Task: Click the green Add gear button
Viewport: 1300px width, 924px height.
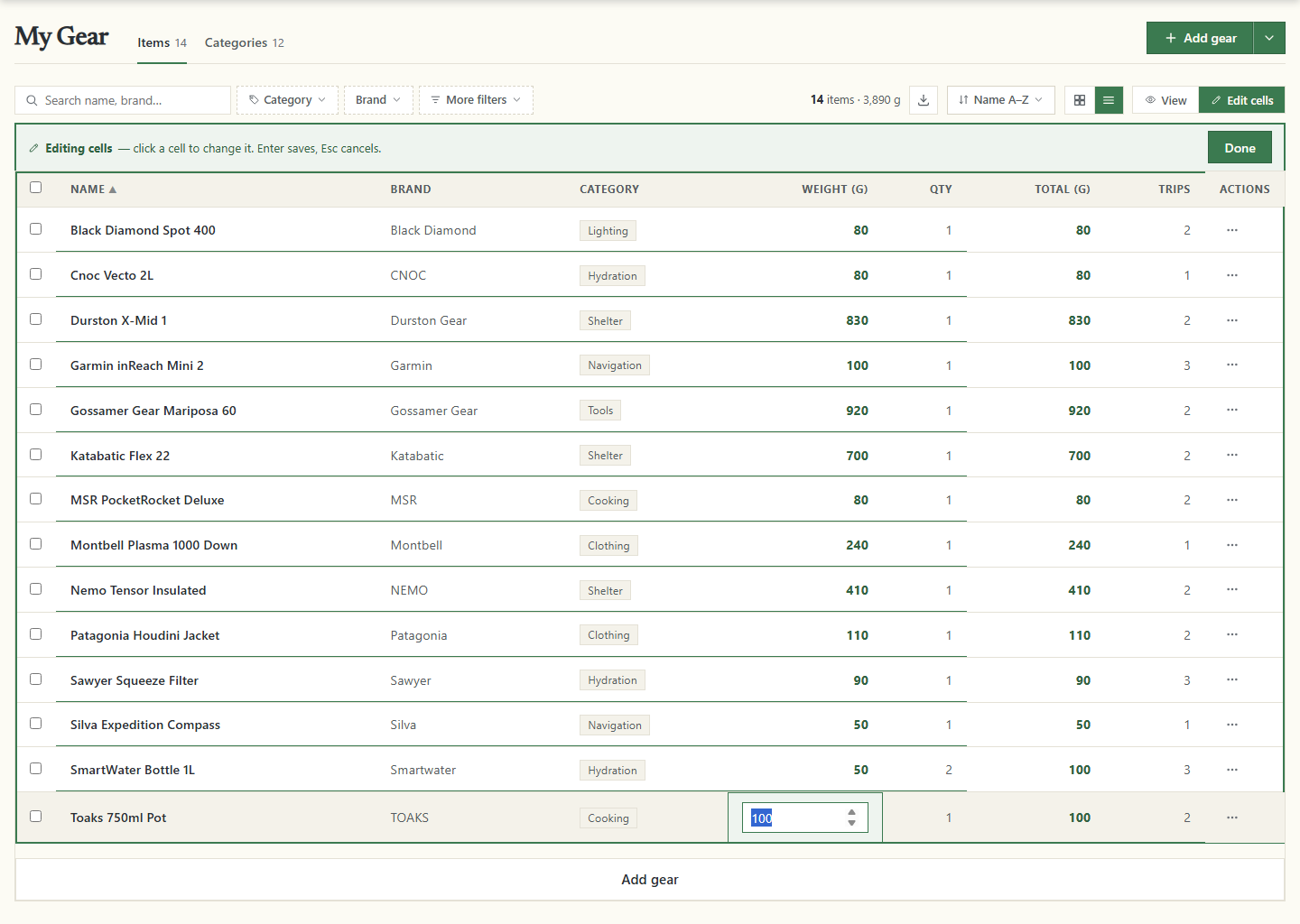Action: point(1200,38)
